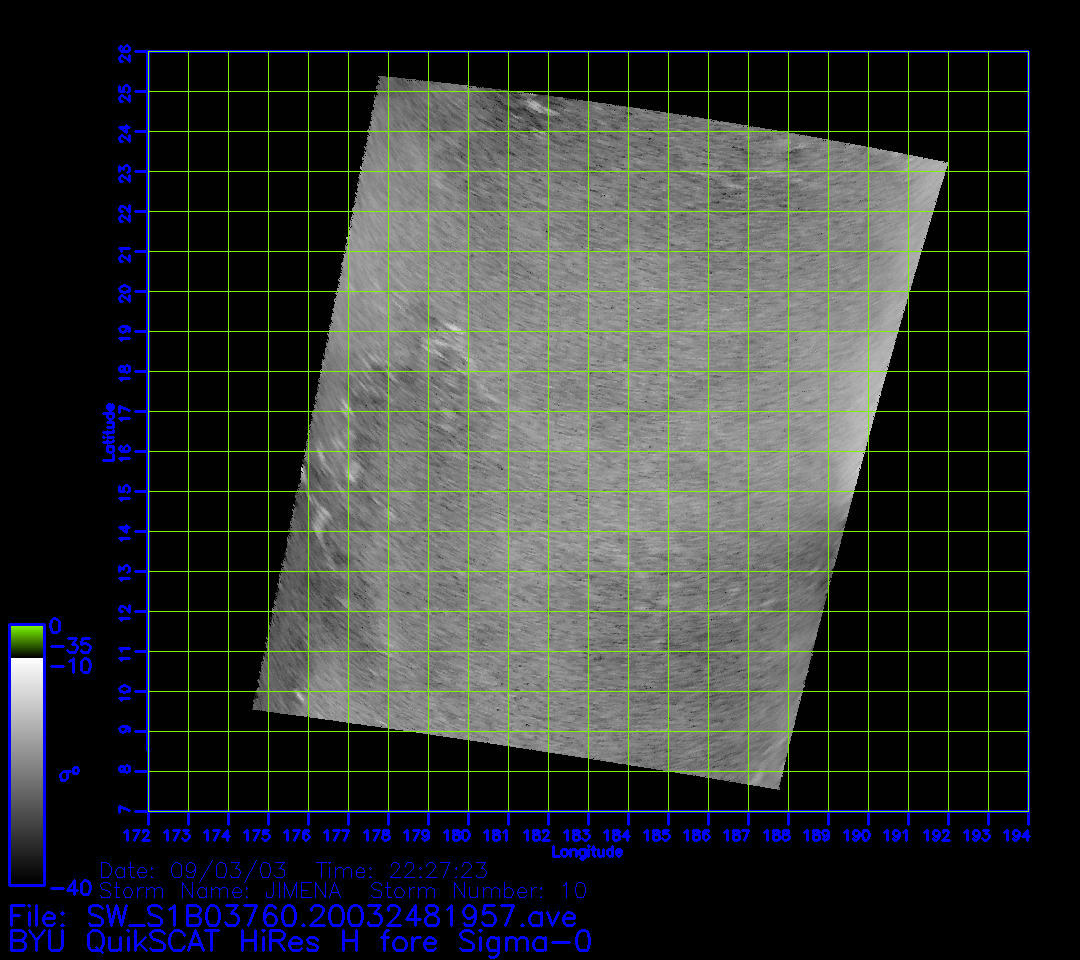Click the -40 label at color bar bottom
Viewport: 1080px width, 960px height.
(71, 888)
